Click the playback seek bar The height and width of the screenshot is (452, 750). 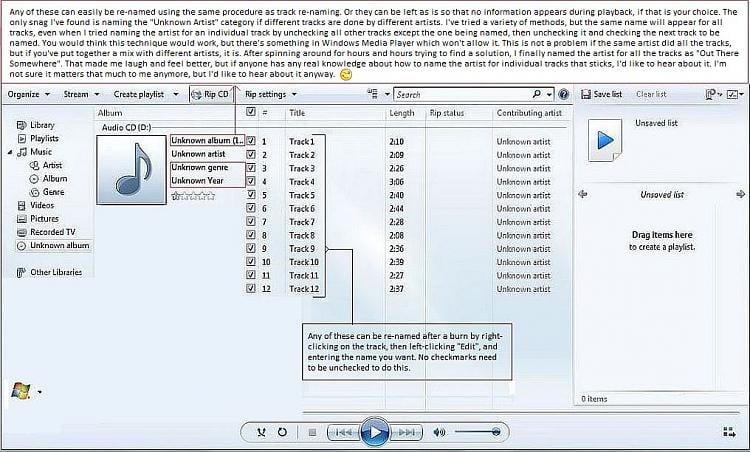[521, 412]
